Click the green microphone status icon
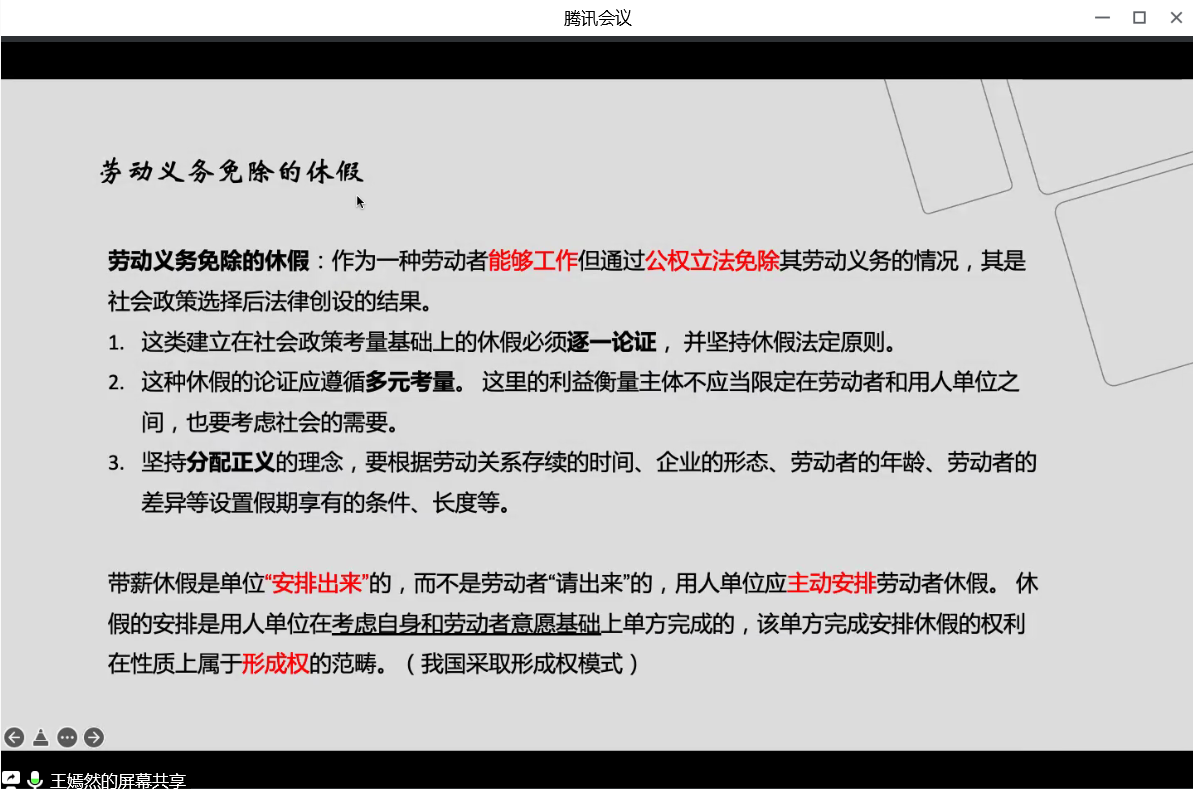This screenshot has height=789, width=1193. (35, 780)
